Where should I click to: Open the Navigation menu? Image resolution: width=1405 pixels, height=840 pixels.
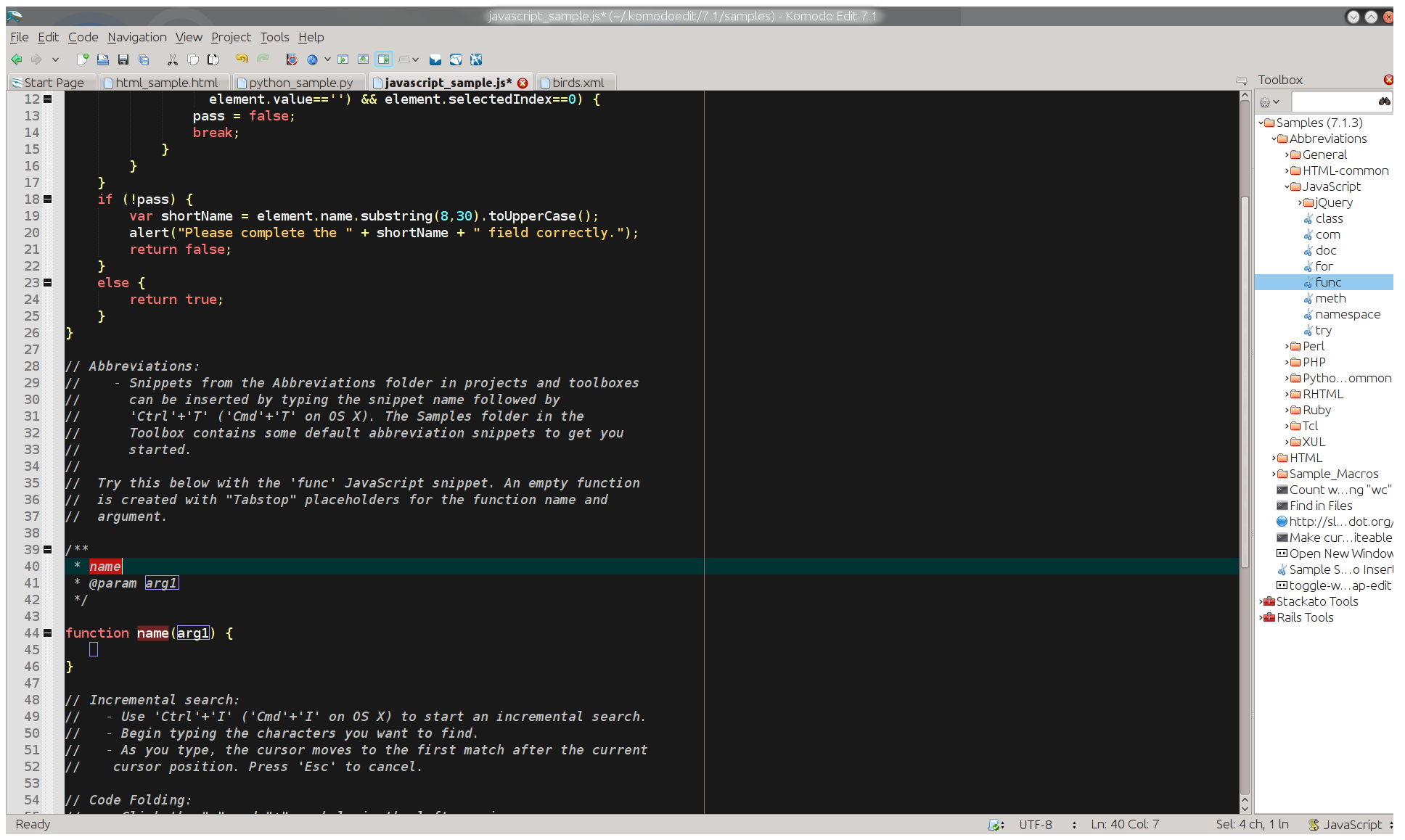pyautogui.click(x=137, y=37)
